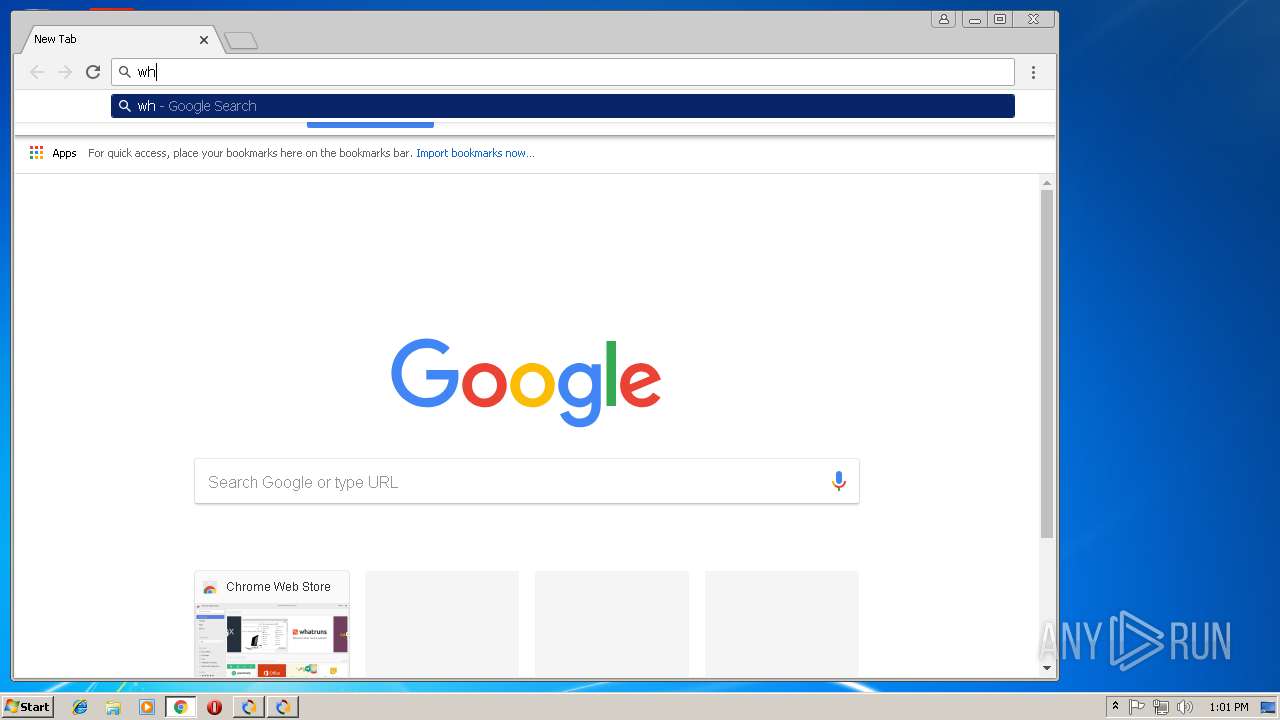Viewport: 1280px width, 720px height.
Task: Close the New Tab tab with X
Action: tap(204, 40)
